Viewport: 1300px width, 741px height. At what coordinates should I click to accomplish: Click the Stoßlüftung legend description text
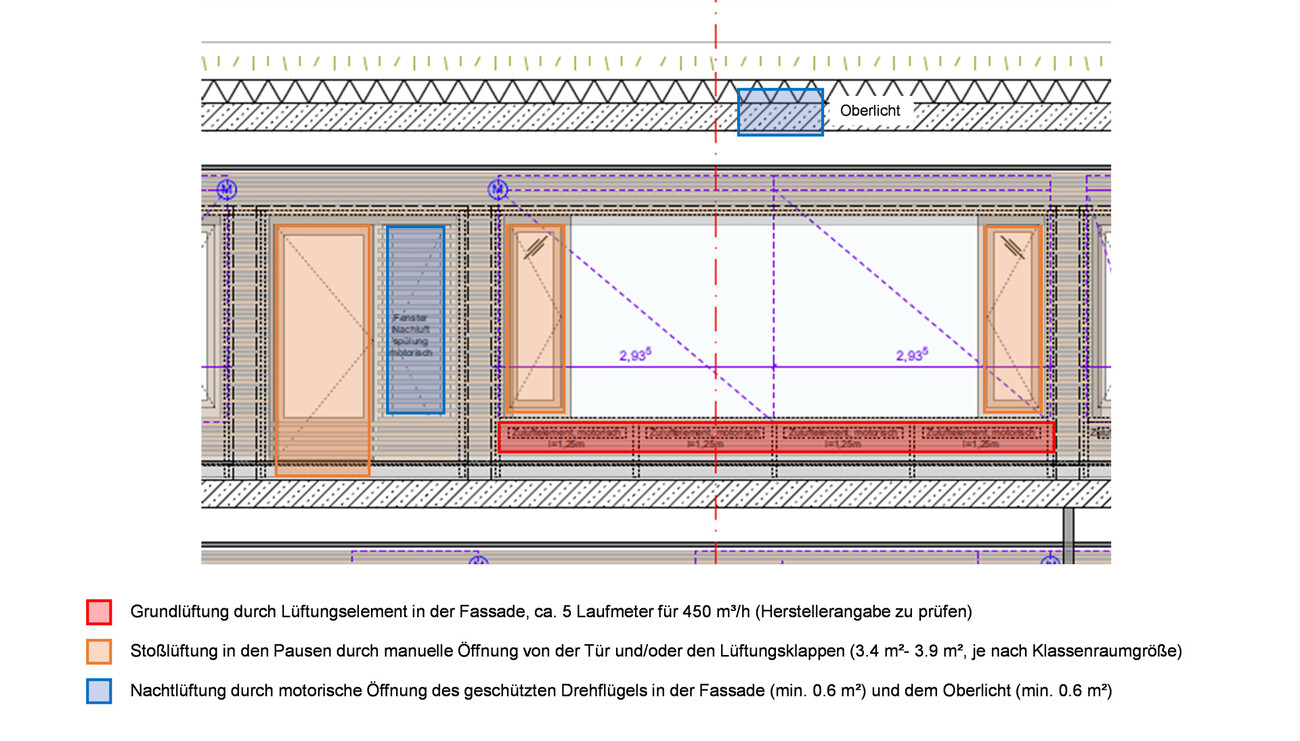point(655,652)
